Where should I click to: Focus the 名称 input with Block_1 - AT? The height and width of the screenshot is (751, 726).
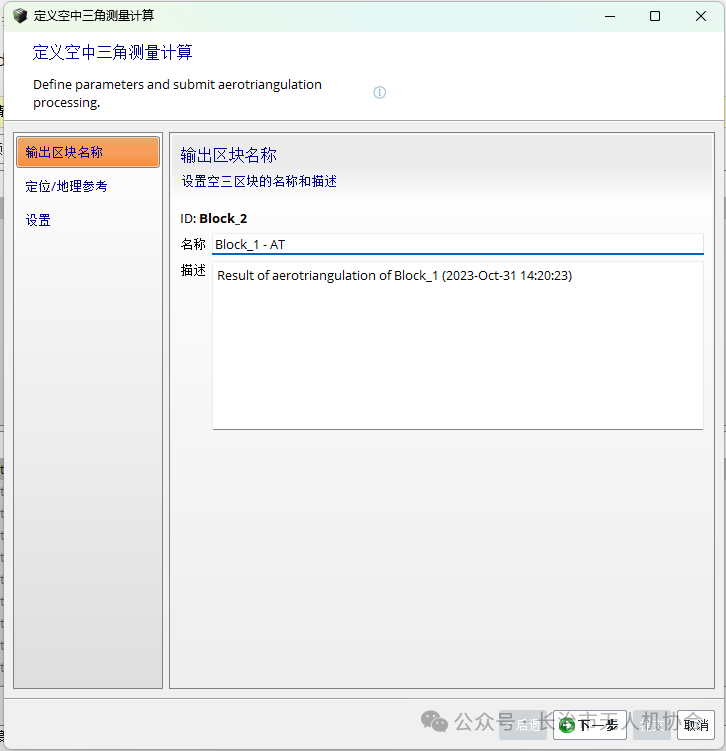[x=458, y=244]
